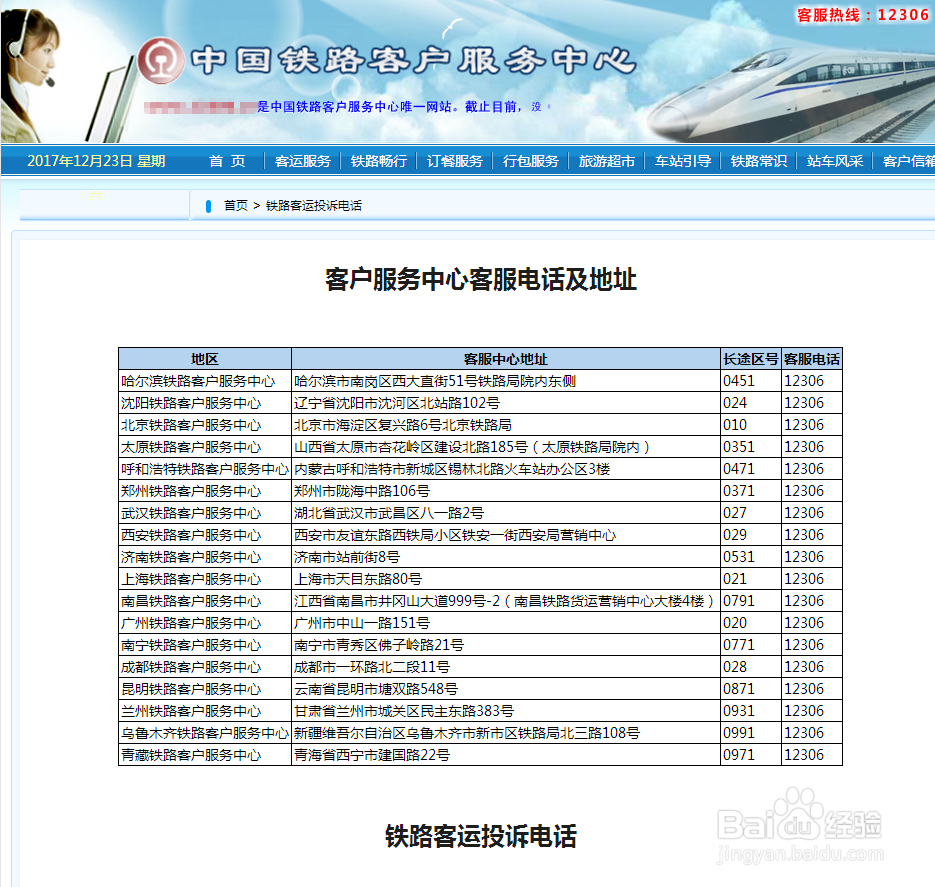Open the 旅游超市 menu item

point(606,161)
